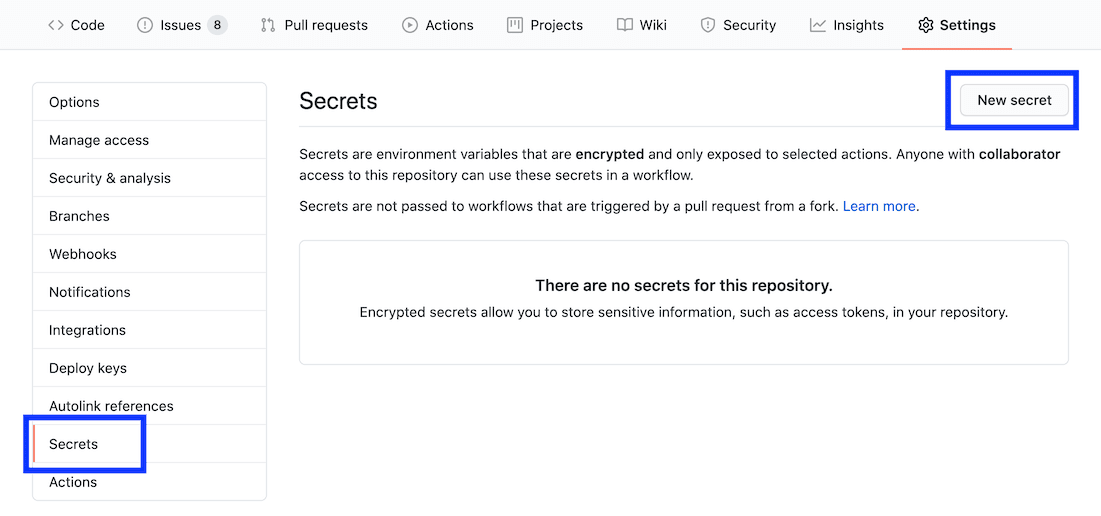Go to Manage access settings
1101x516 pixels.
coord(99,140)
